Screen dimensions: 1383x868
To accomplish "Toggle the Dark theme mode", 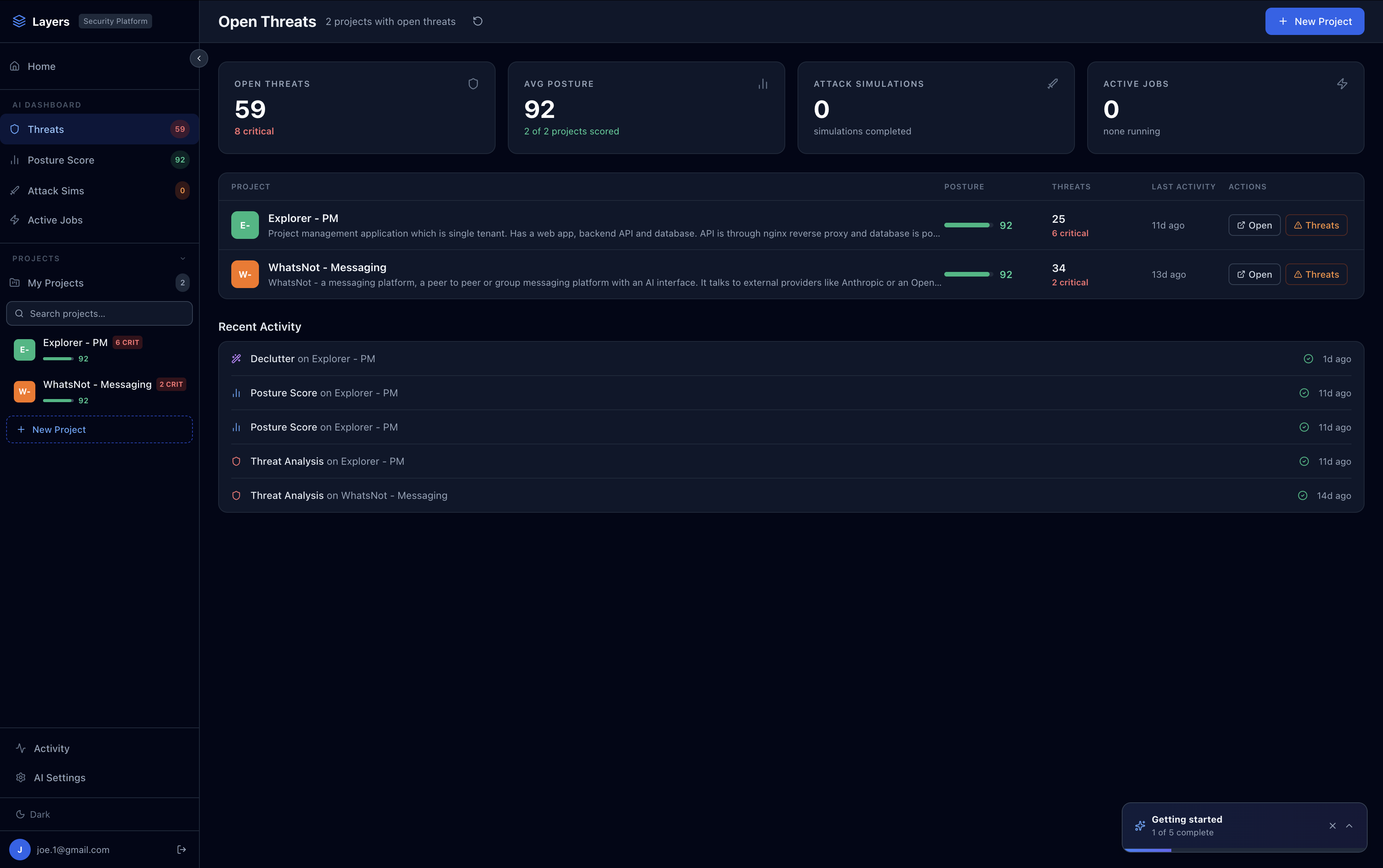I will [33, 814].
